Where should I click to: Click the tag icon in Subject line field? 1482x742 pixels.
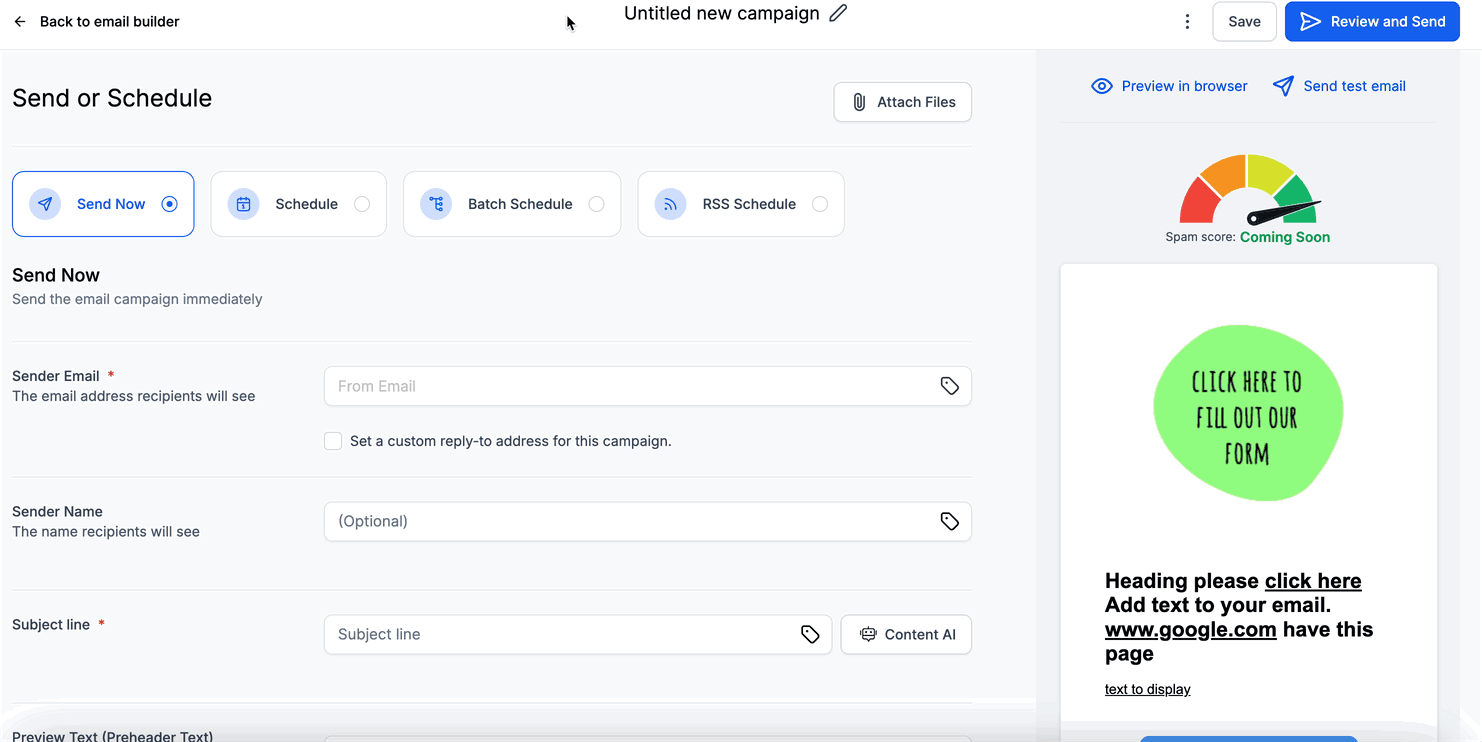(x=810, y=634)
